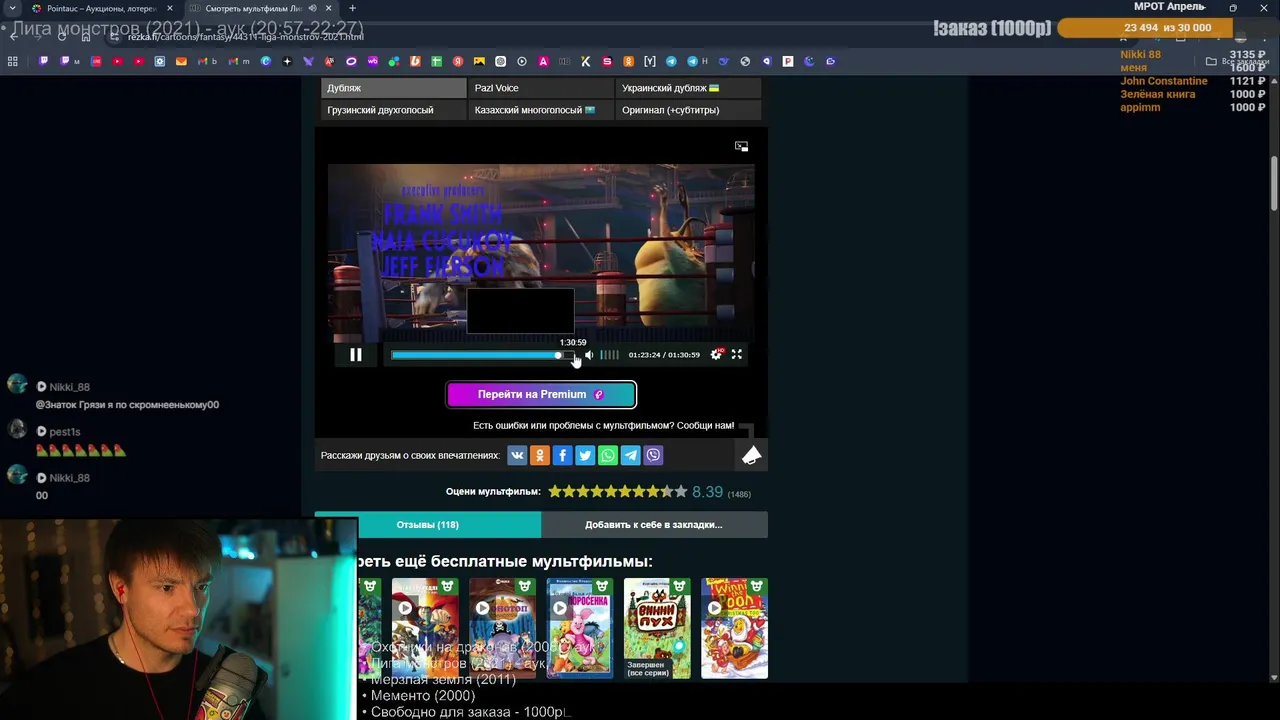Click the Перейти на Premium button
The height and width of the screenshot is (720, 1280).
pyautogui.click(x=541, y=394)
